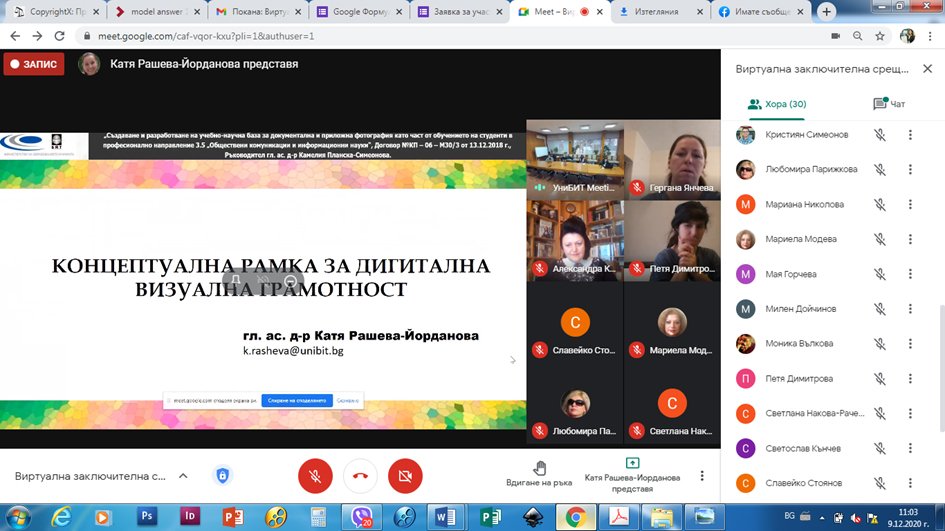945x531 pixels.
Task: Unmute microphone with the red mic button
Action: pyautogui.click(x=315, y=476)
